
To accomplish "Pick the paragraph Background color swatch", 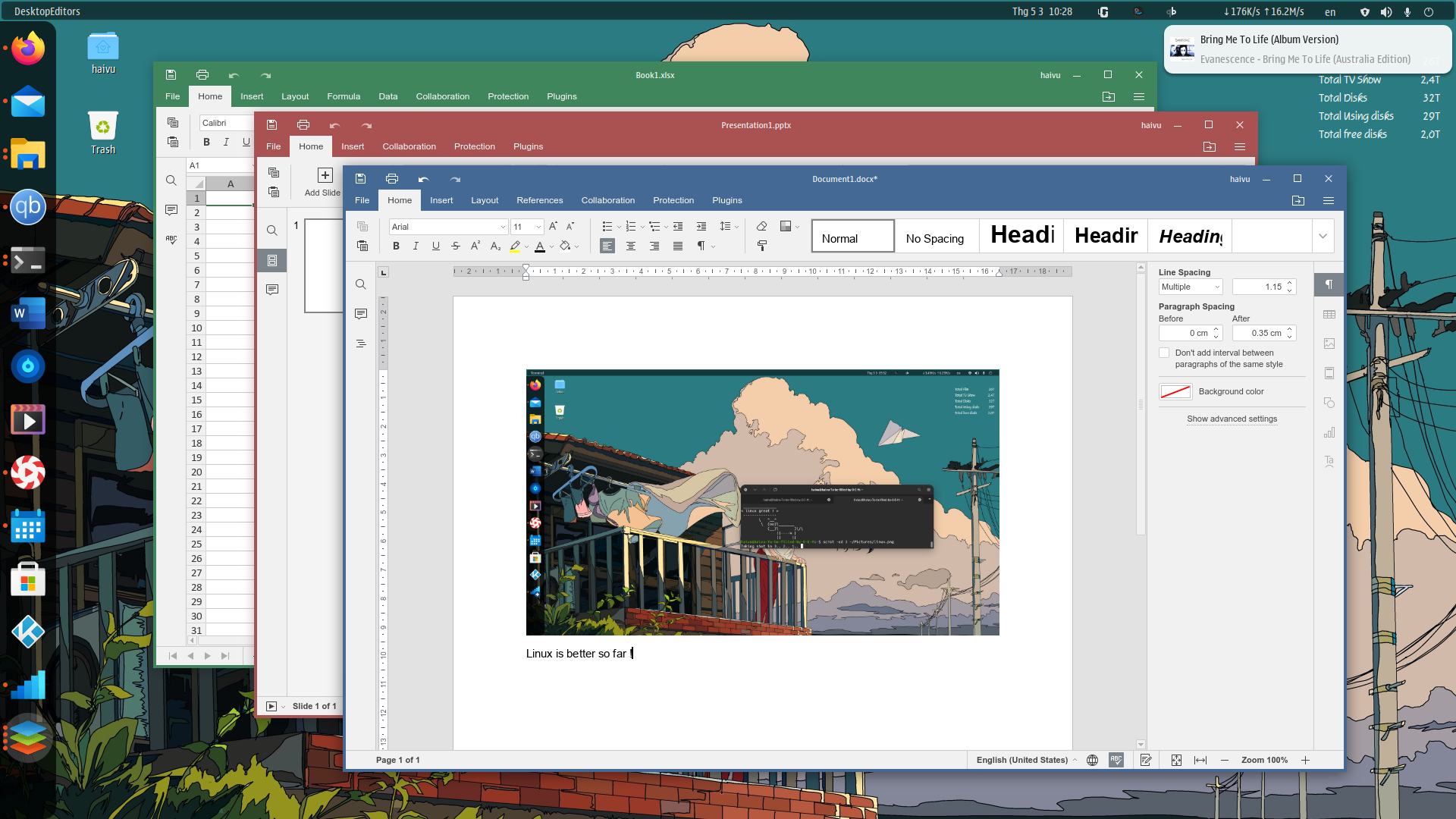I will [1175, 391].
